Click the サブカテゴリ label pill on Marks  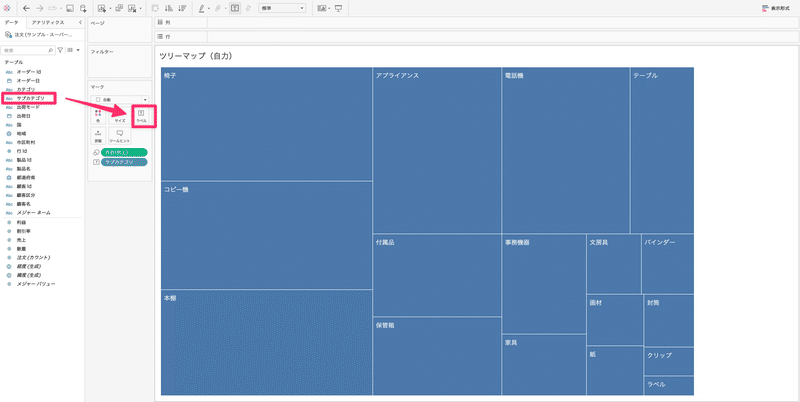coord(124,162)
